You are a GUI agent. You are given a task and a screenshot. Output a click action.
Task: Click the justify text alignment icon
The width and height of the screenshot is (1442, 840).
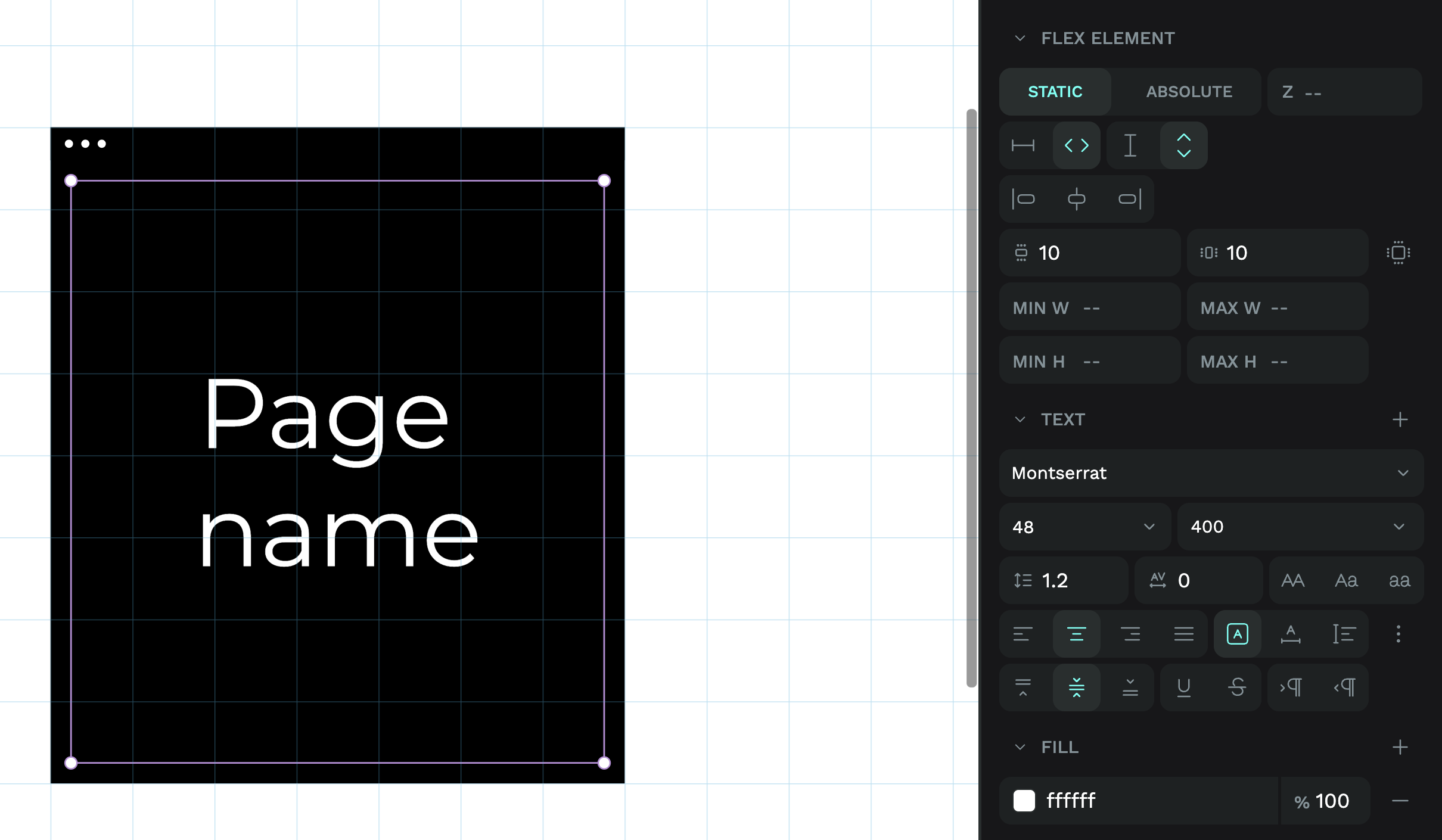[1183, 634]
